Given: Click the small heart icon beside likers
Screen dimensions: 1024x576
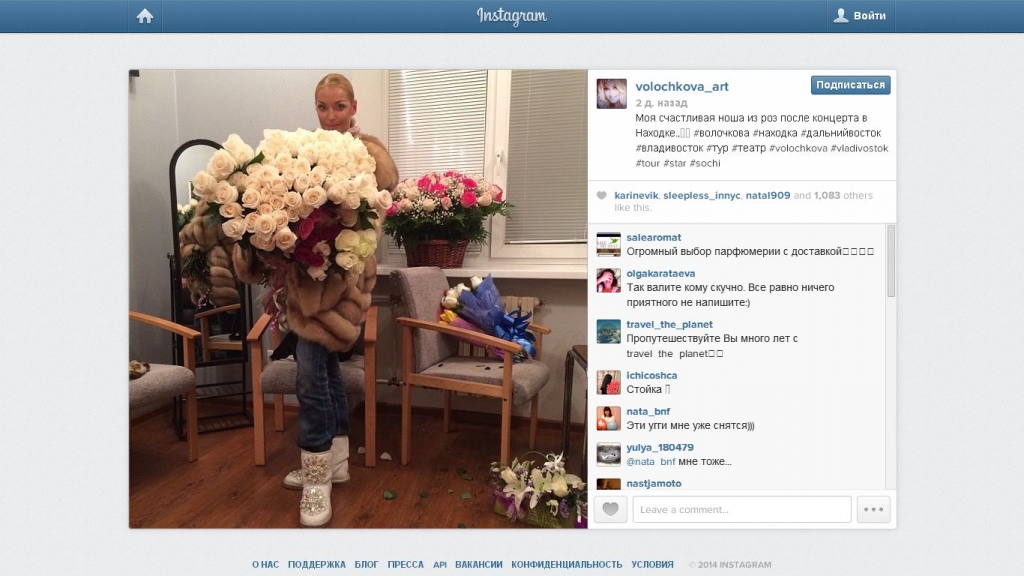Looking at the screenshot, I should 601,195.
